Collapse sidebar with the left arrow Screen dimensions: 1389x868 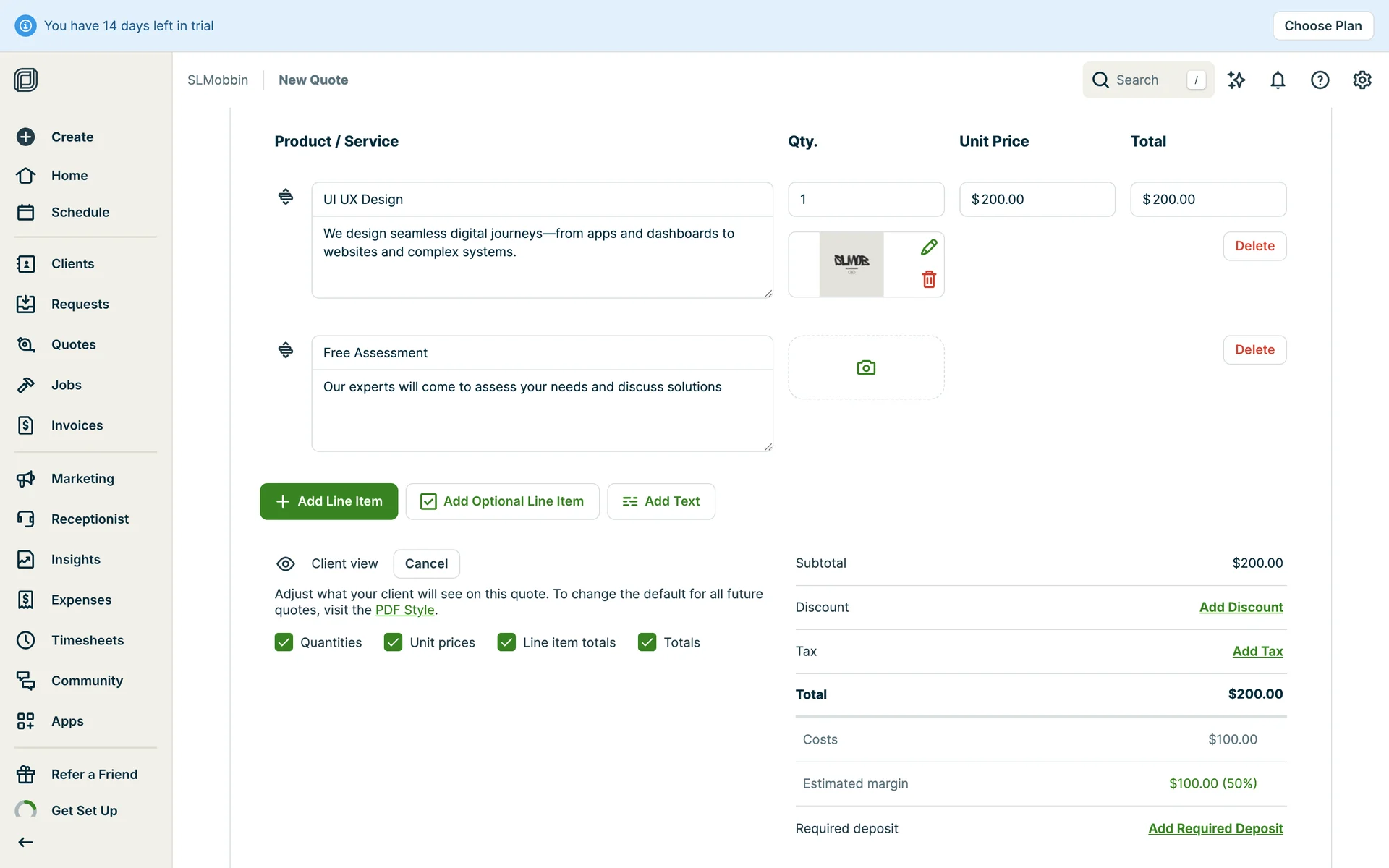pyautogui.click(x=26, y=842)
